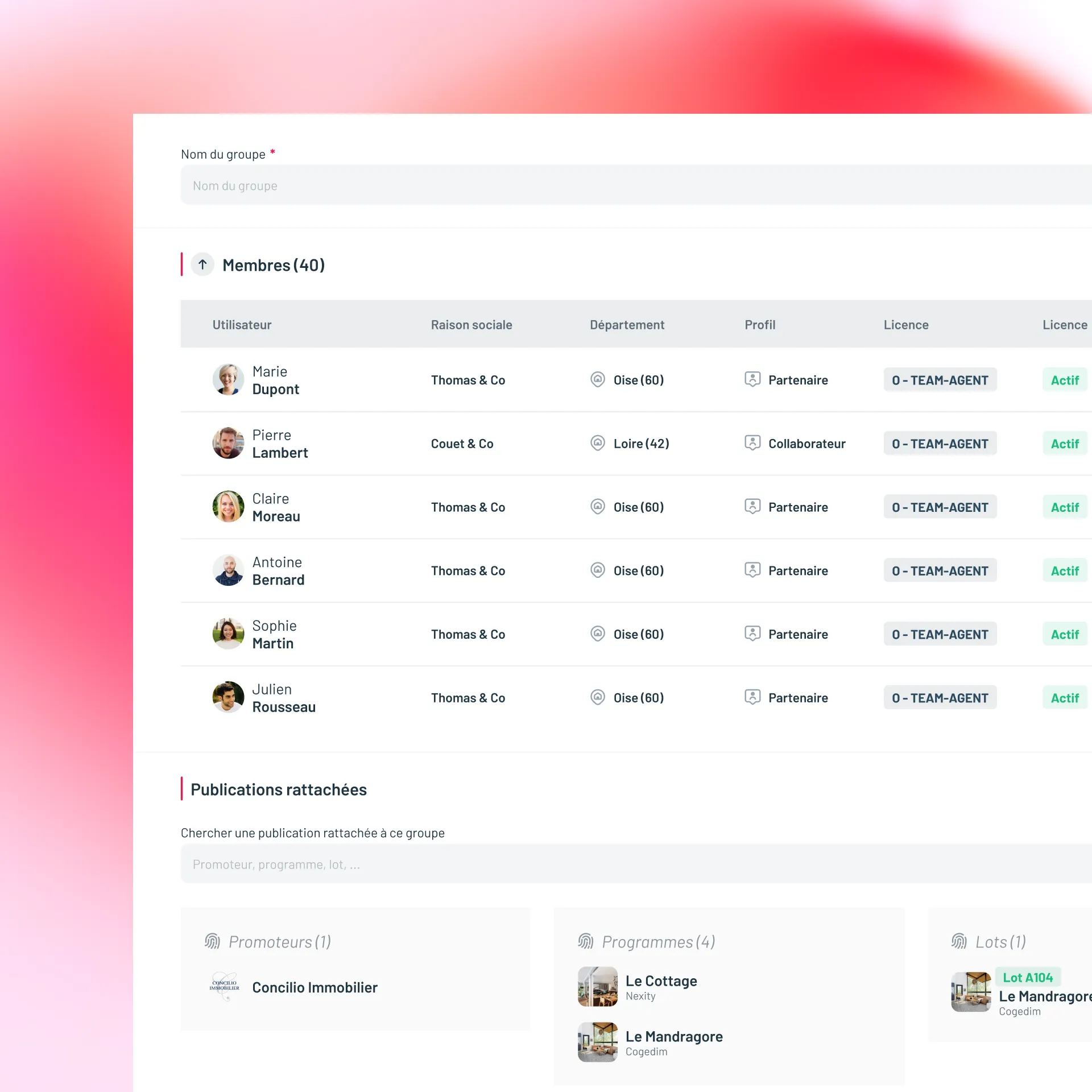Sort by the Utilisateur column header
This screenshot has height=1092, width=1092.
click(242, 325)
